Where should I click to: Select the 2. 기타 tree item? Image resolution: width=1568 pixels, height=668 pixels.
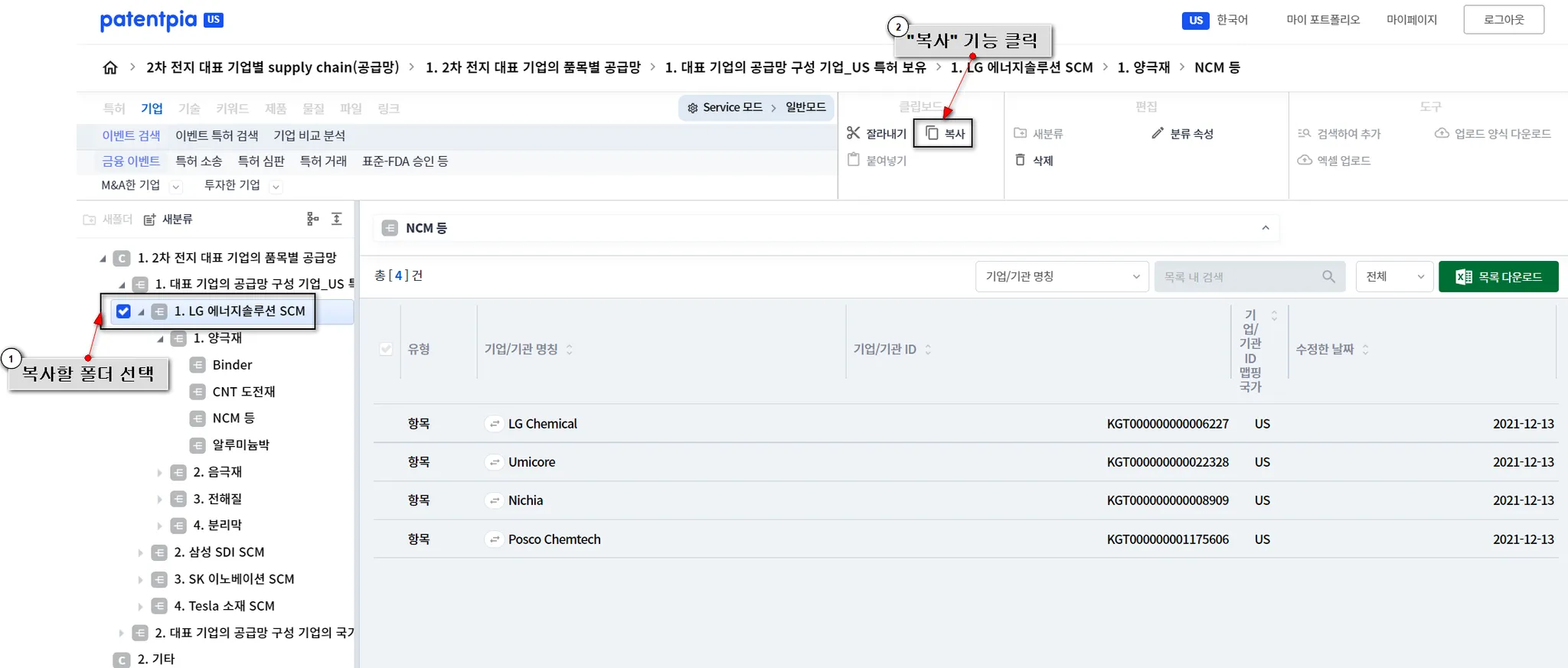pos(156,660)
